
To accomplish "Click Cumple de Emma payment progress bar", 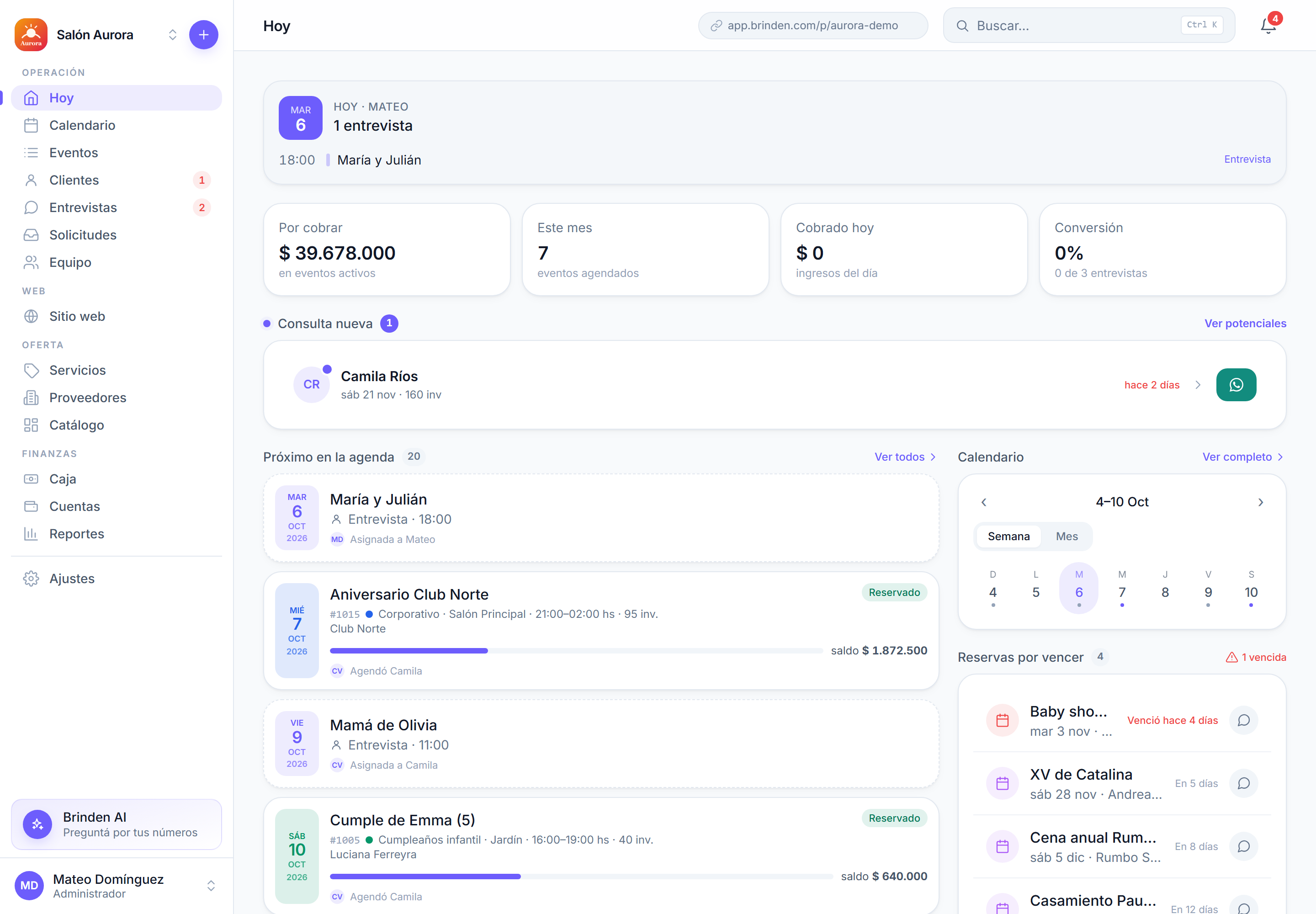I will (581, 877).
